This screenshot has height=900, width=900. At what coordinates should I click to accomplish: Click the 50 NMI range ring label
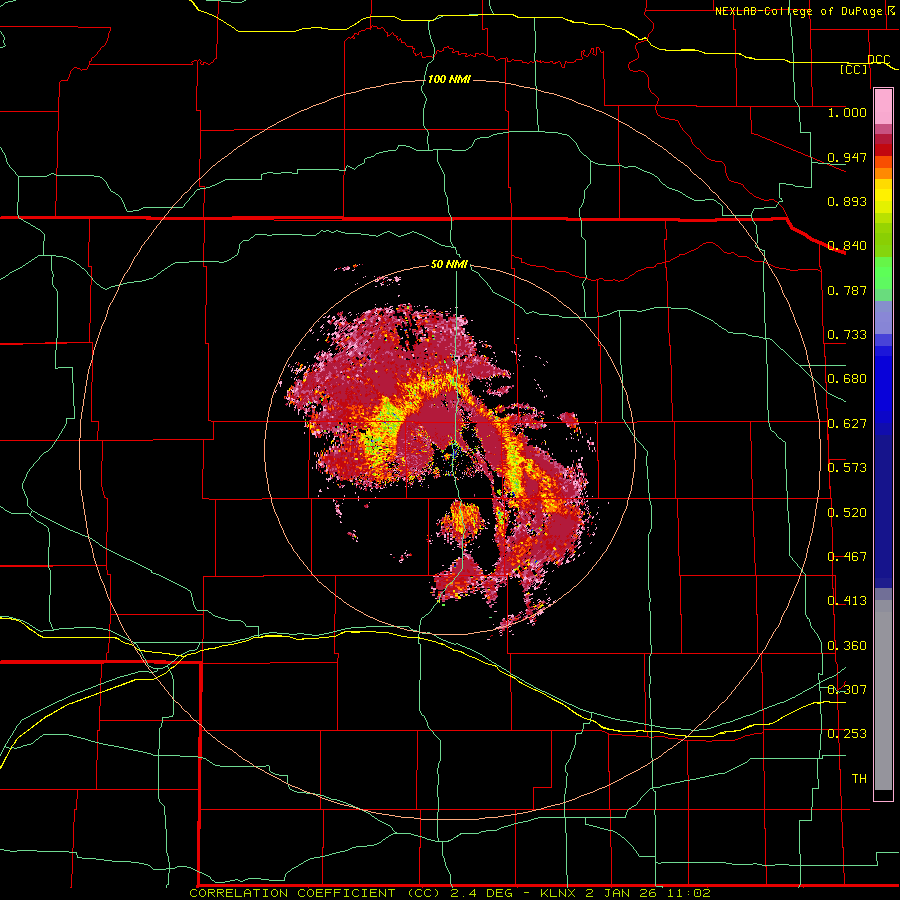click(449, 264)
